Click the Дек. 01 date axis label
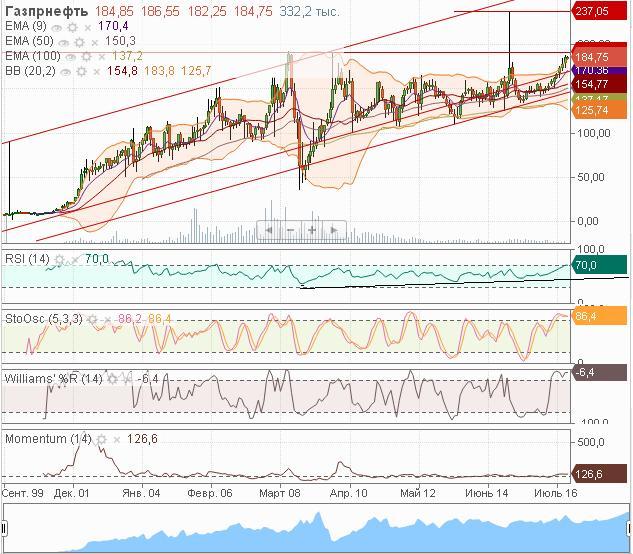The image size is (633, 554). click(x=71, y=493)
